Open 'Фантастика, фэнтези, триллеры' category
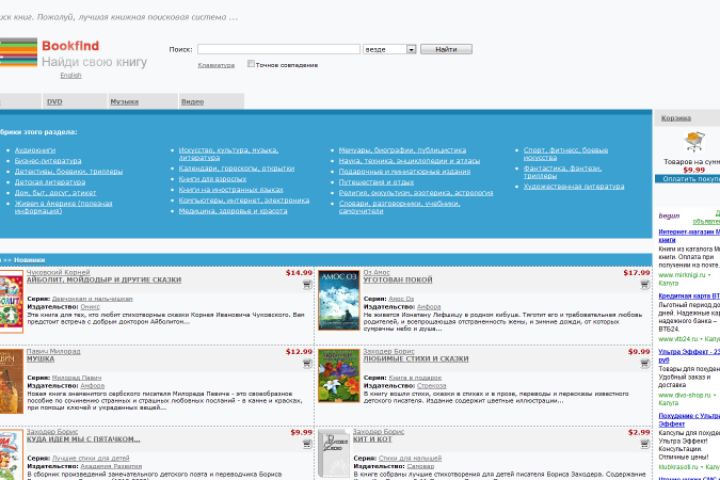Viewport: 720px width, 480px height. (x=562, y=172)
